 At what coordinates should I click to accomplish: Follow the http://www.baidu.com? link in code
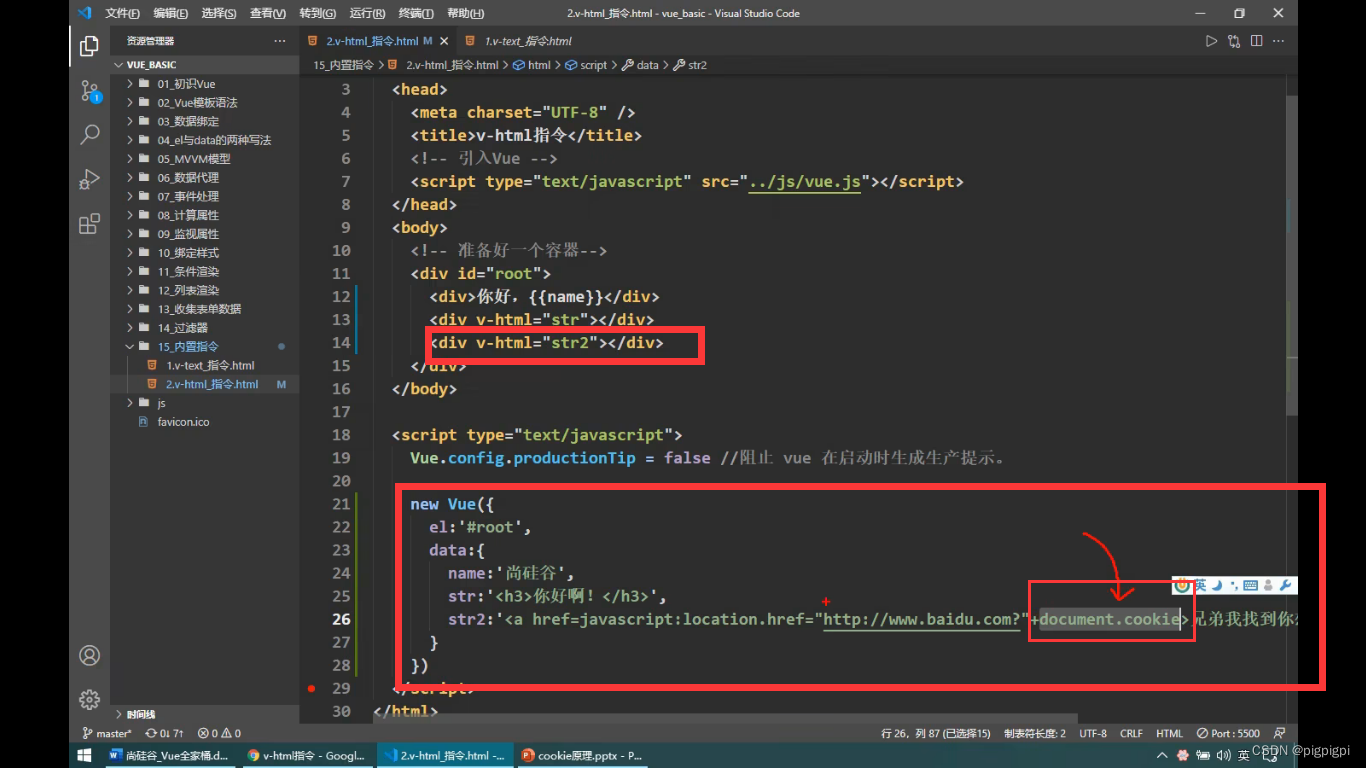921,619
